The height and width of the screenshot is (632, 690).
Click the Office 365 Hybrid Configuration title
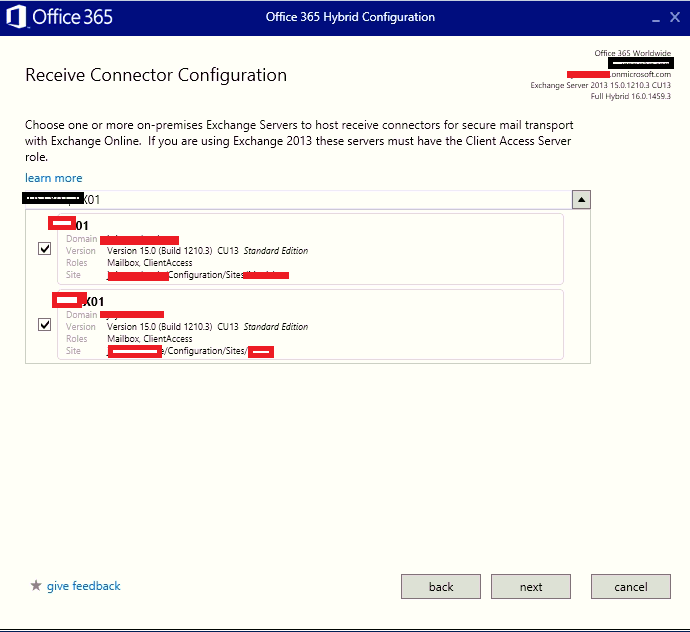pyautogui.click(x=350, y=17)
